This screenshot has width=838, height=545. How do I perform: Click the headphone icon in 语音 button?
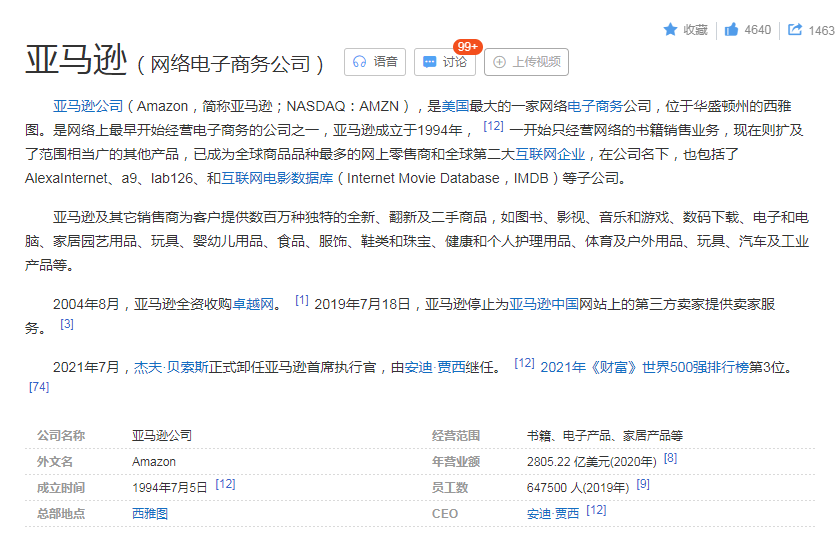360,62
